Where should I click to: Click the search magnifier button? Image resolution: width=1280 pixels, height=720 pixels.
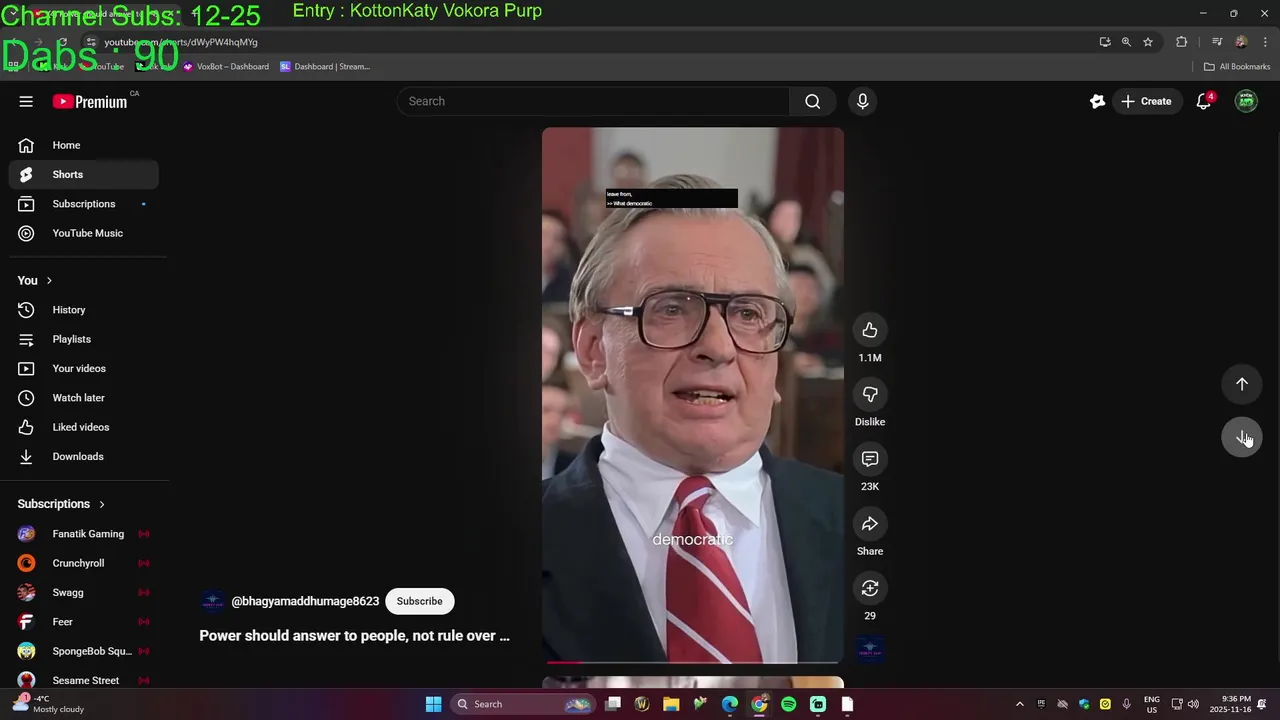(x=812, y=101)
